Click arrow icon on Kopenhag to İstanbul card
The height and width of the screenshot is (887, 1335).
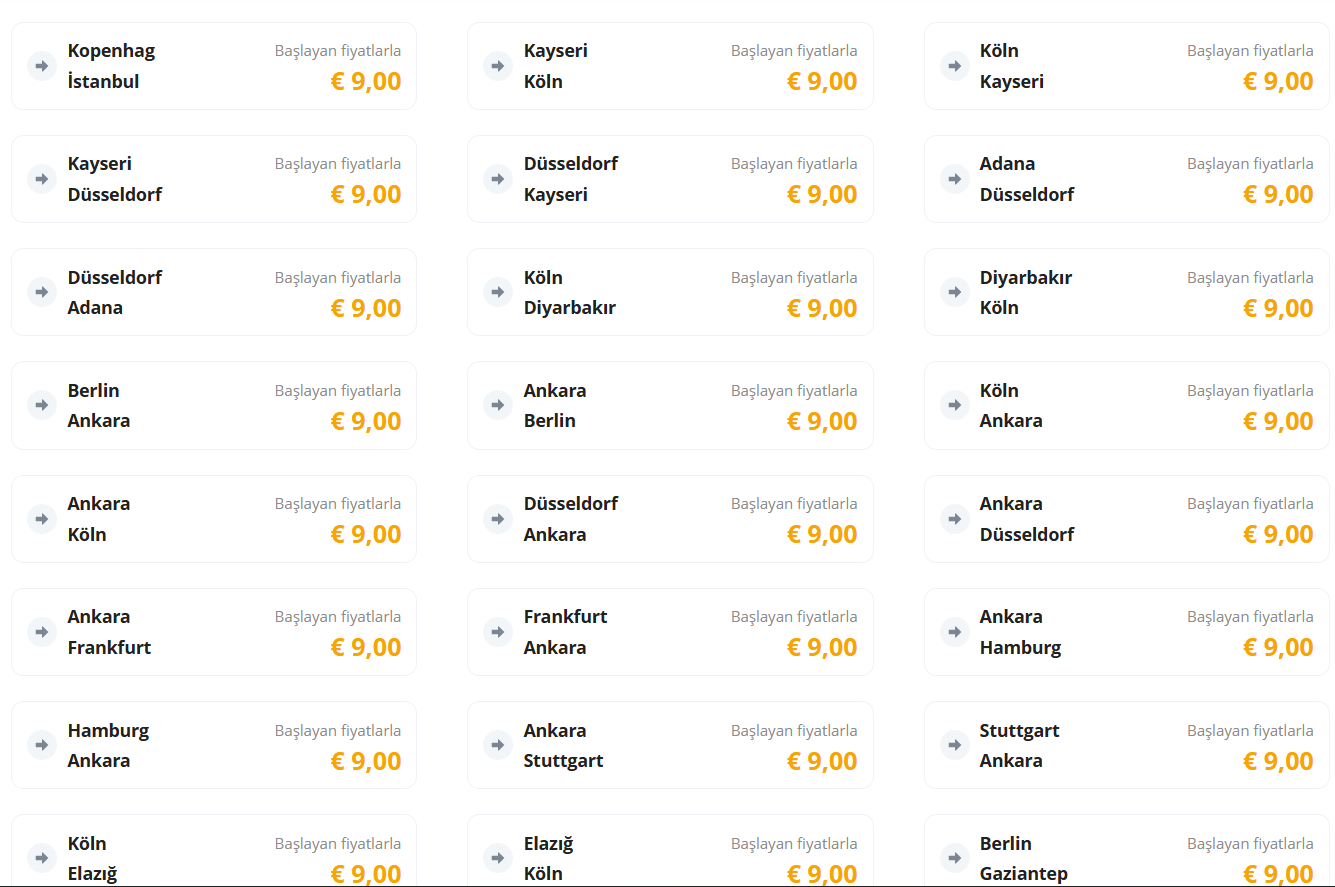[x=41, y=66]
